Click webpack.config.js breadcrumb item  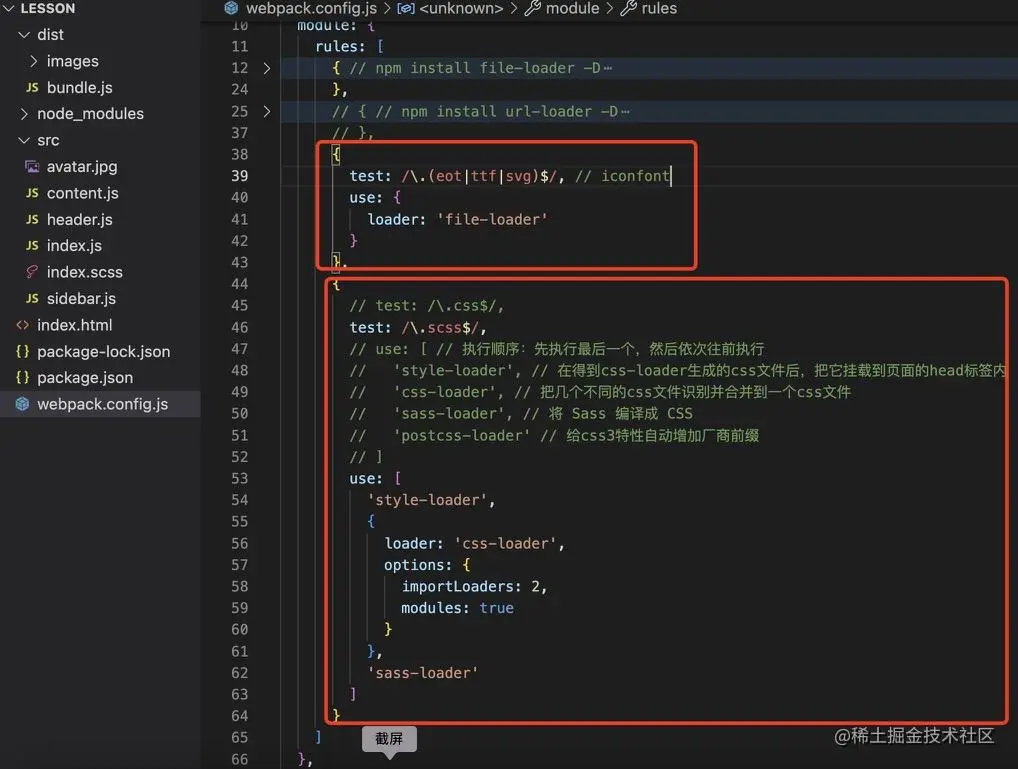311,8
